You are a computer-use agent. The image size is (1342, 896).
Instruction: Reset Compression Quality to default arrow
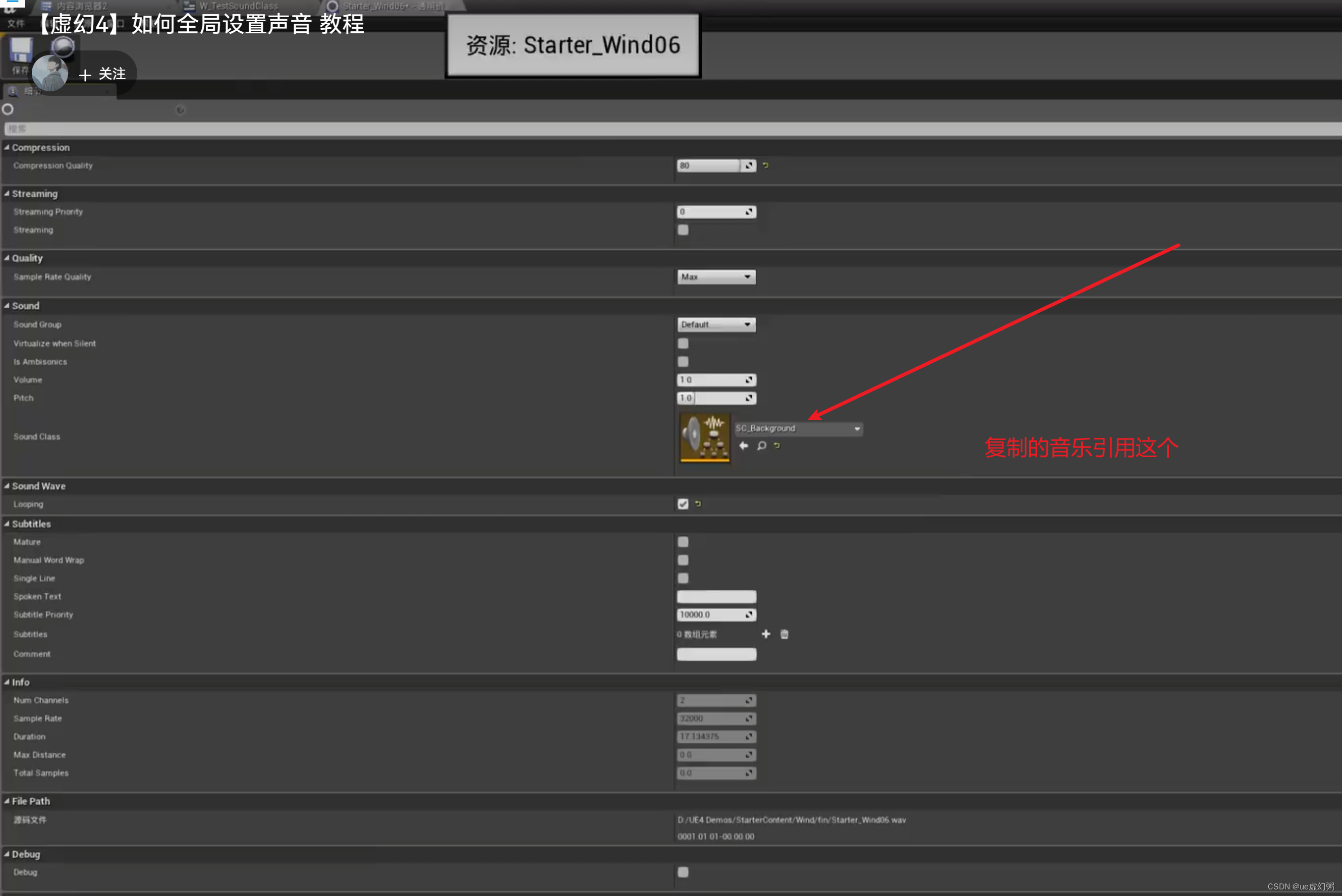click(x=765, y=165)
